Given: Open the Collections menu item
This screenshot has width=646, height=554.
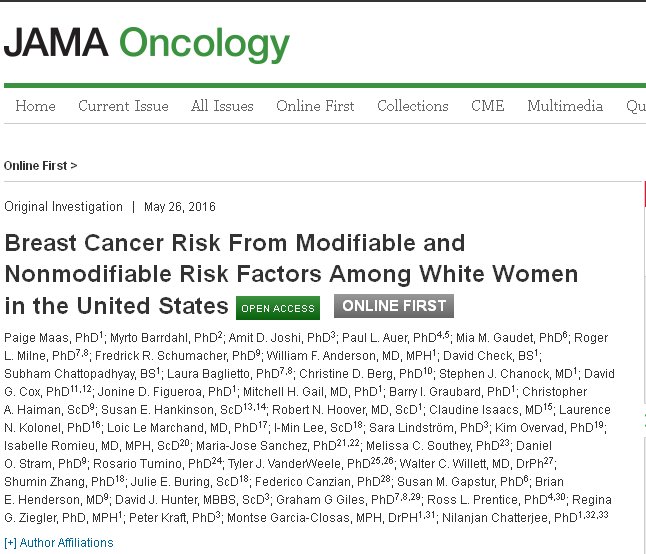Looking at the screenshot, I should tap(412, 106).
